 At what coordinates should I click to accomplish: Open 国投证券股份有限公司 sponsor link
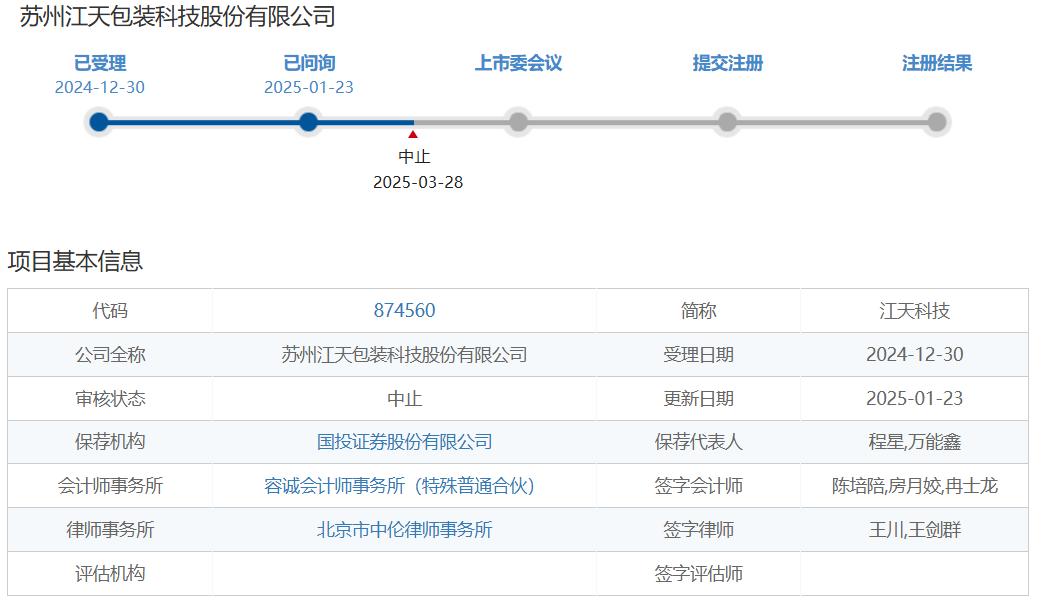pyautogui.click(x=404, y=442)
